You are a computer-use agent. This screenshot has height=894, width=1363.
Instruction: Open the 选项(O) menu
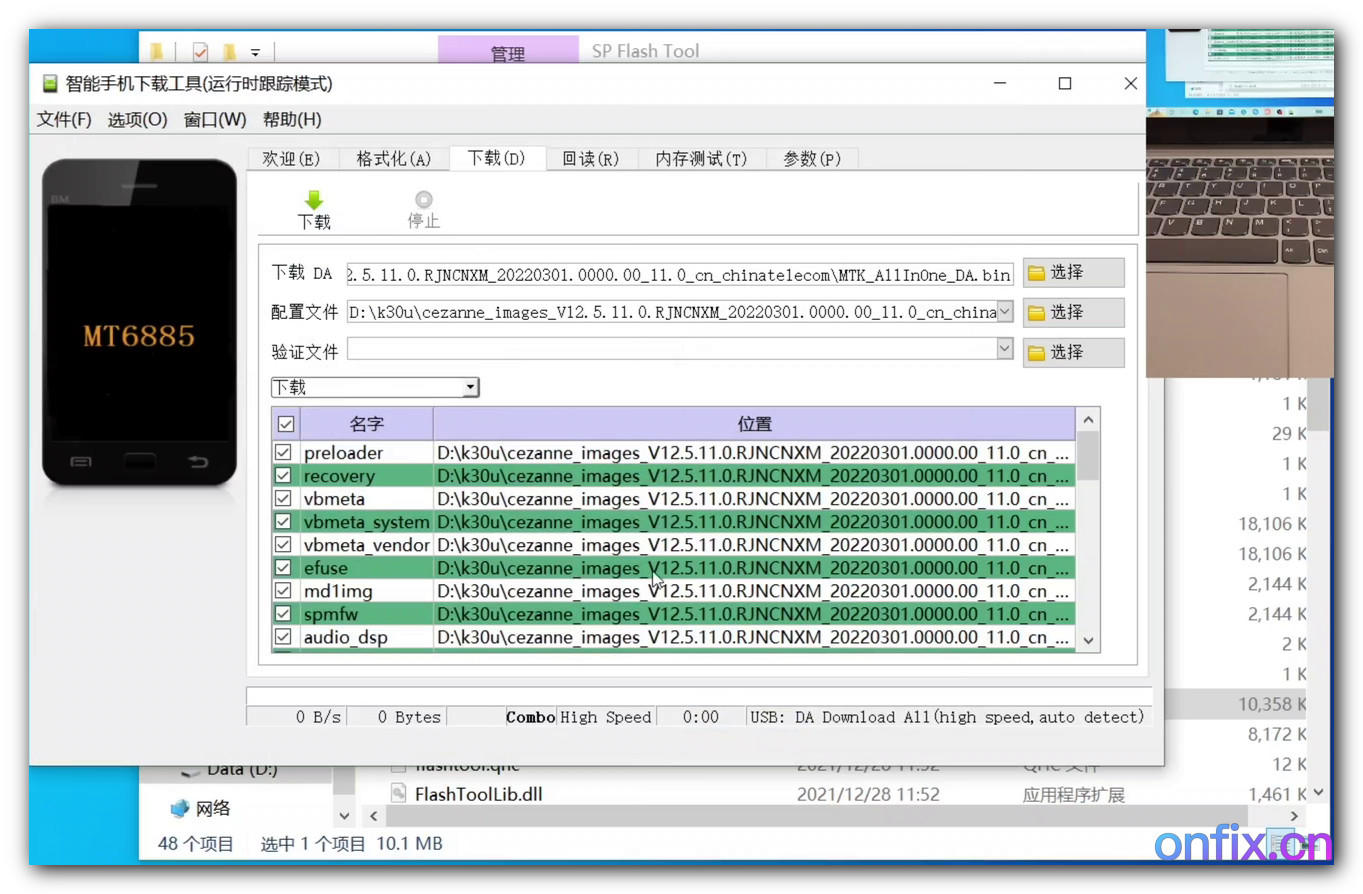pos(137,120)
